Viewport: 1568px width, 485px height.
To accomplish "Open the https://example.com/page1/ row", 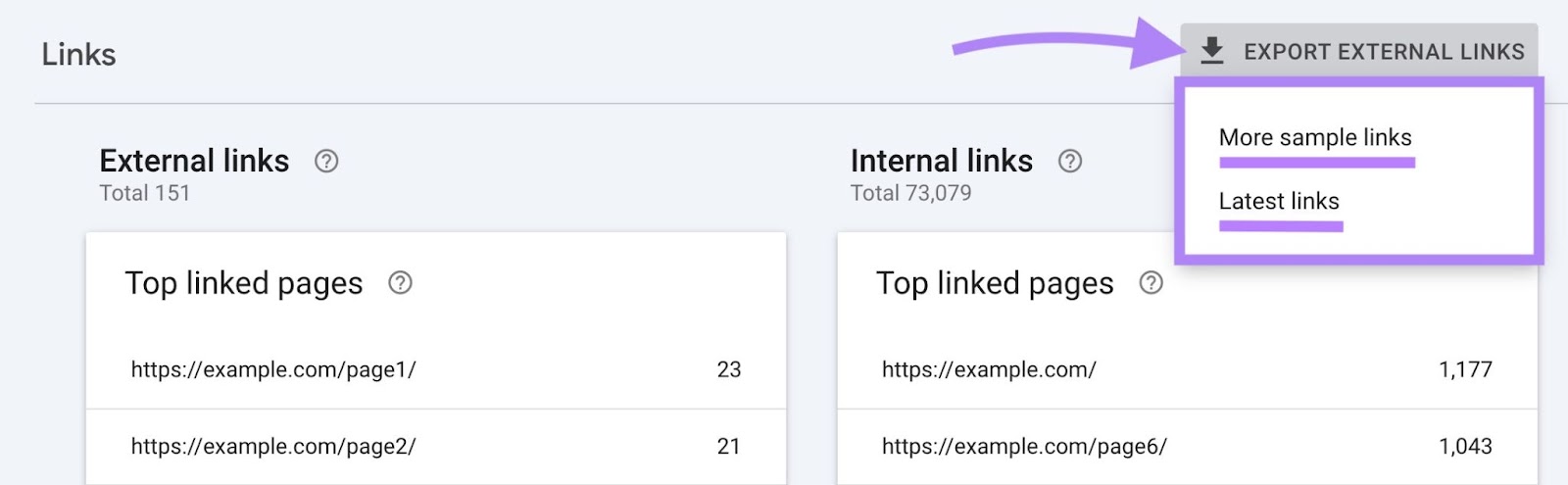I will tap(273, 369).
